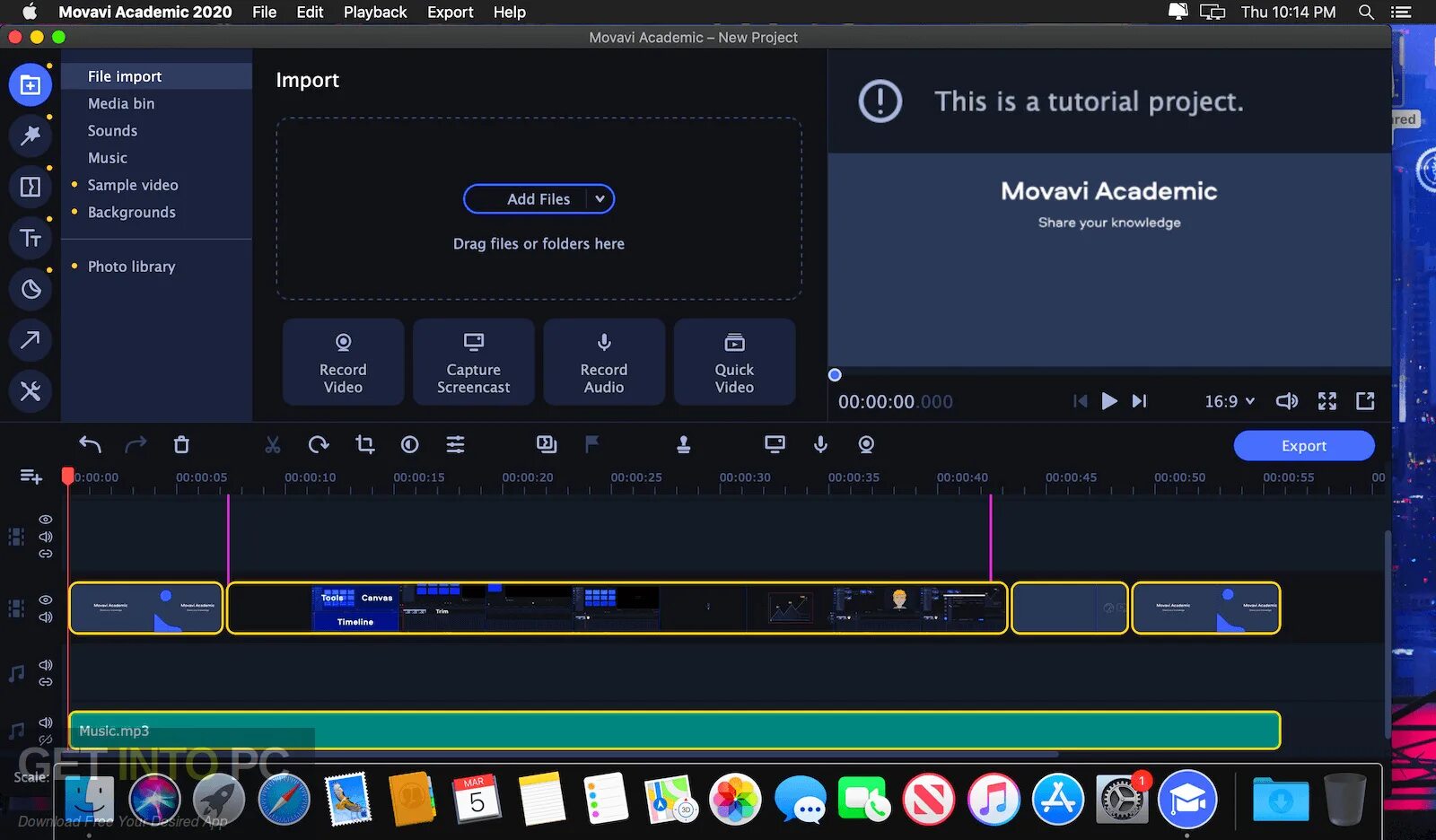Rotate the selected clip
The width and height of the screenshot is (1436, 840).
[319, 444]
